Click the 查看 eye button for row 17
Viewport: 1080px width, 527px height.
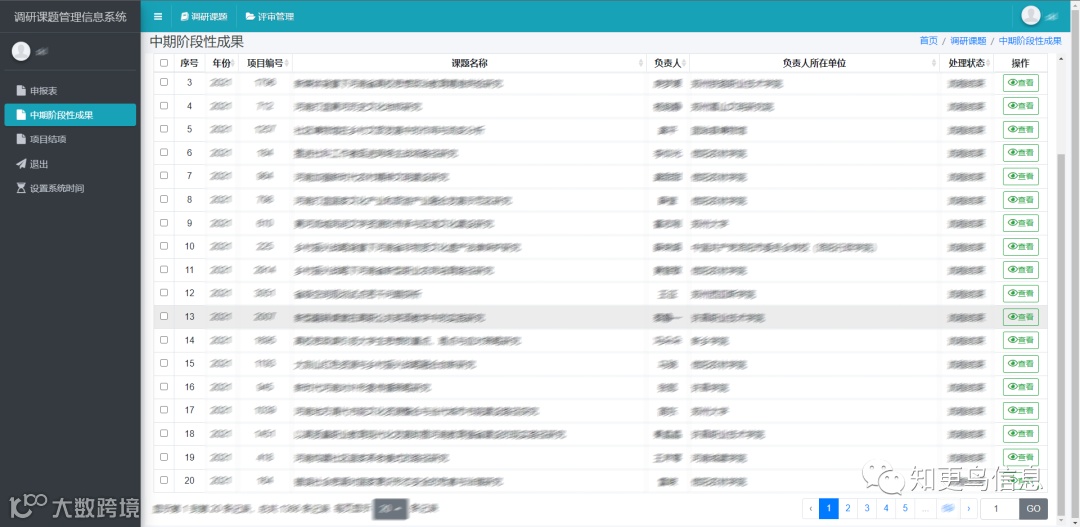tap(1021, 411)
